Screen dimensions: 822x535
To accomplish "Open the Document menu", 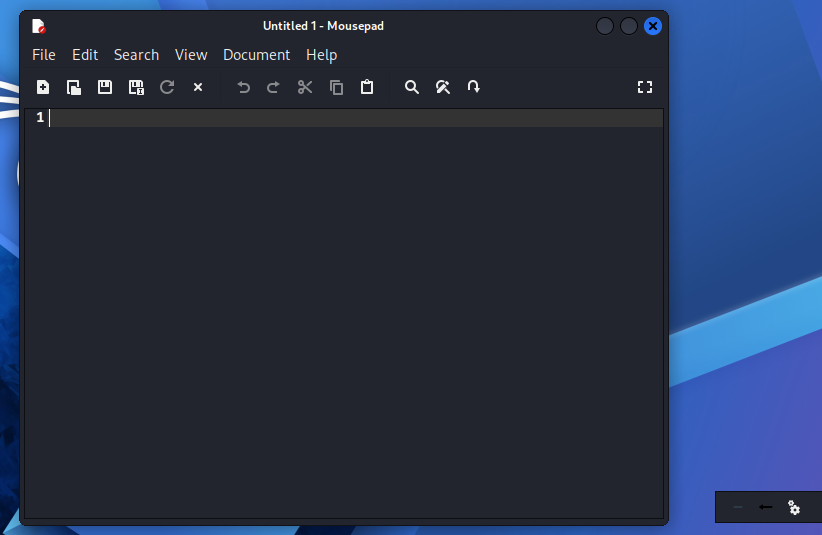I will (x=256, y=55).
